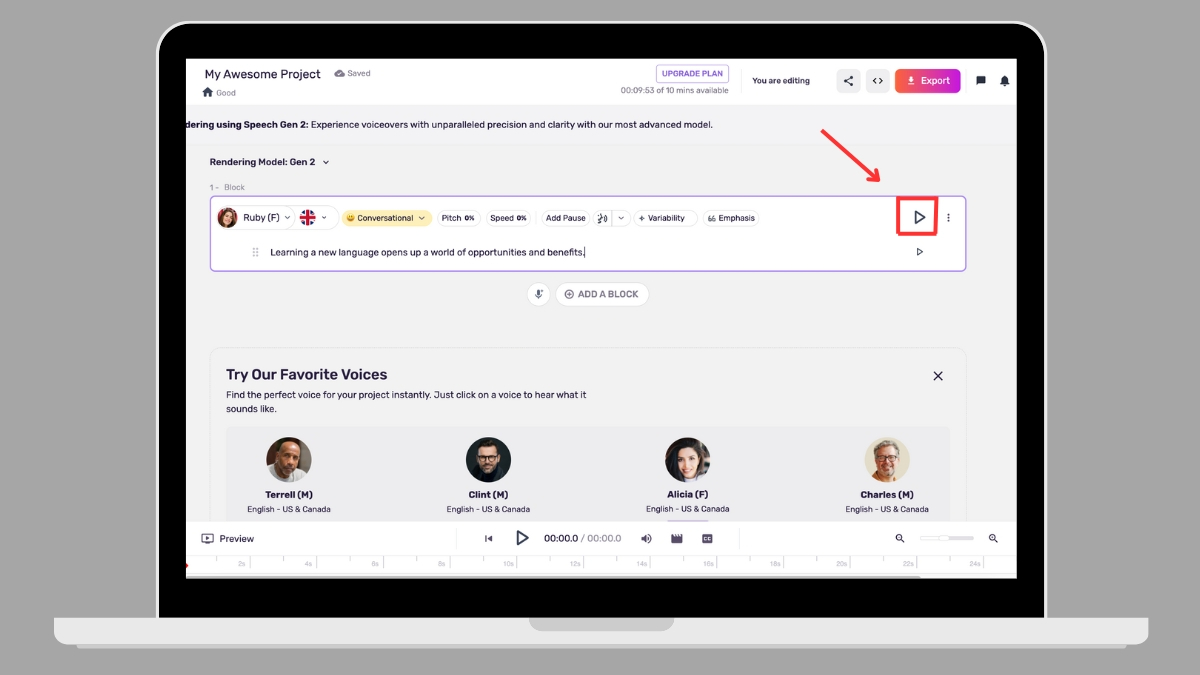The width and height of the screenshot is (1200, 675).
Task: Open the Ruby (F) voice selector
Action: tap(258, 218)
